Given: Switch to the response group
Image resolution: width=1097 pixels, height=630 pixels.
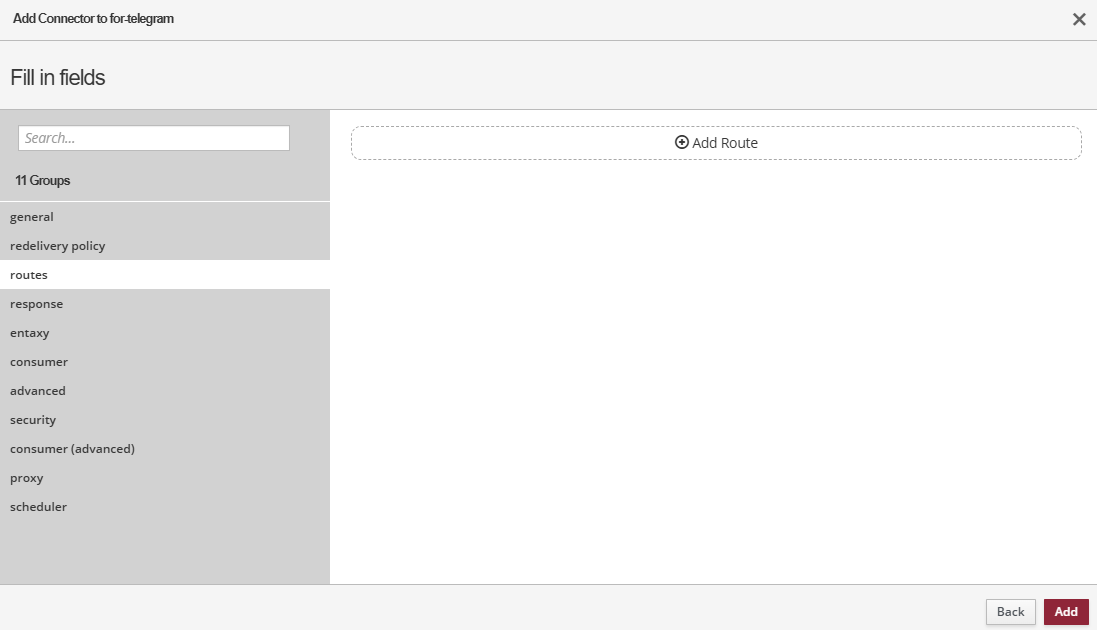Looking at the screenshot, I should [37, 304].
